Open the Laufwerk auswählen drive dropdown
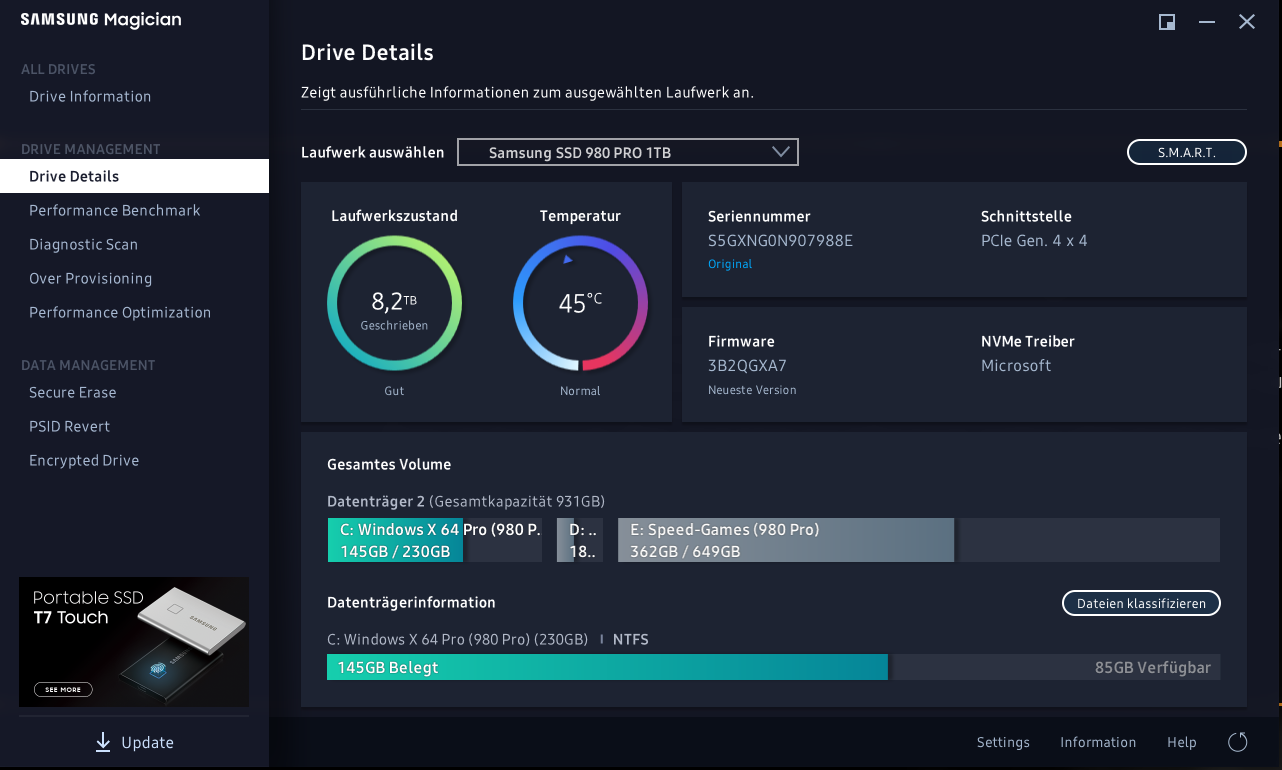This screenshot has height=770, width=1282. 627,151
